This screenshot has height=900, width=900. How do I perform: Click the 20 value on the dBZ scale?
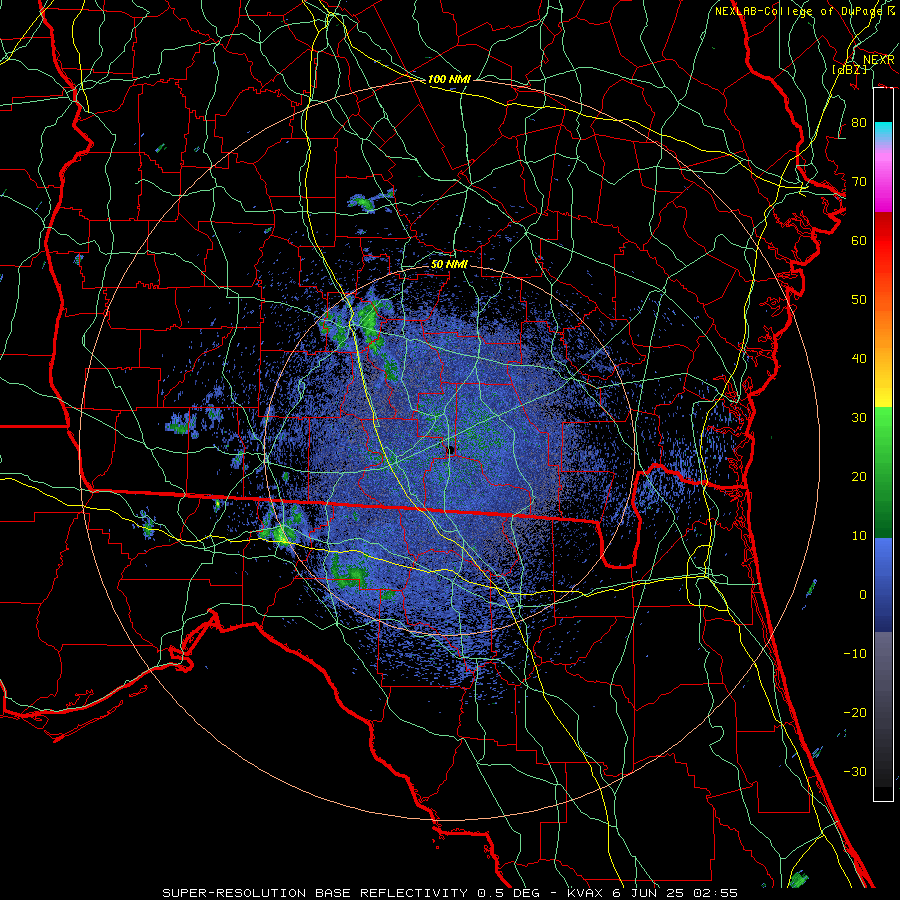click(x=859, y=476)
